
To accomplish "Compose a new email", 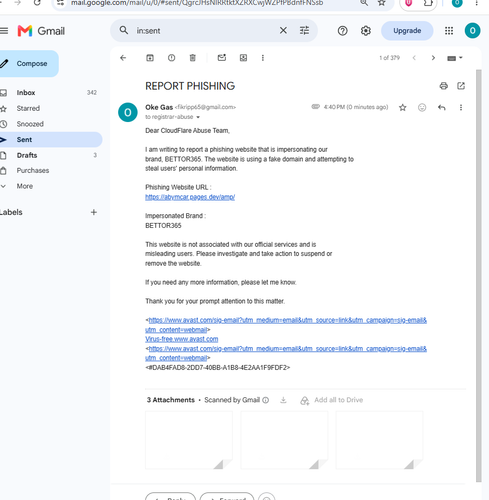I will 29,64.
